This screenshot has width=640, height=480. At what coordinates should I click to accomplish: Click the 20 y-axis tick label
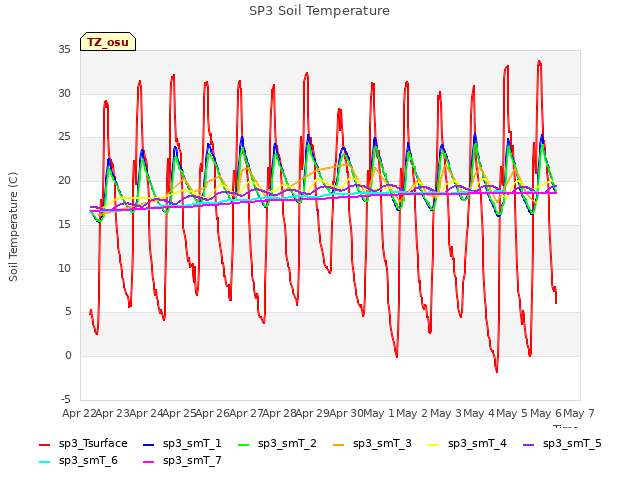[x=64, y=180]
